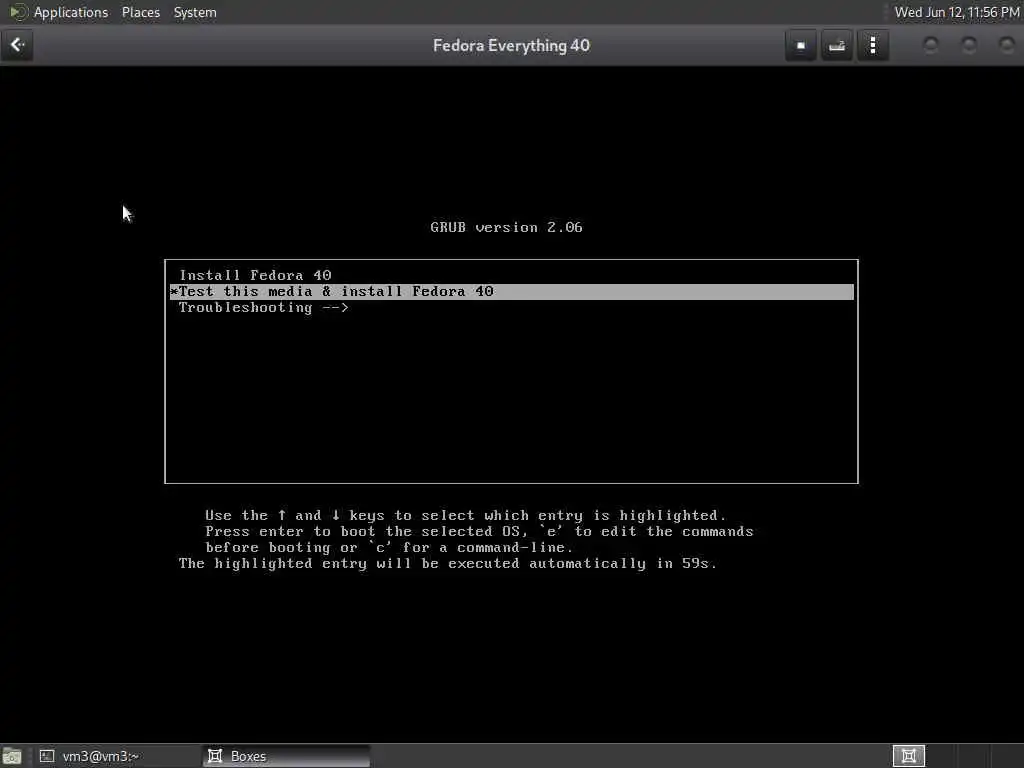Open the Places menu
Image resolution: width=1024 pixels, height=768 pixels.
tap(140, 12)
